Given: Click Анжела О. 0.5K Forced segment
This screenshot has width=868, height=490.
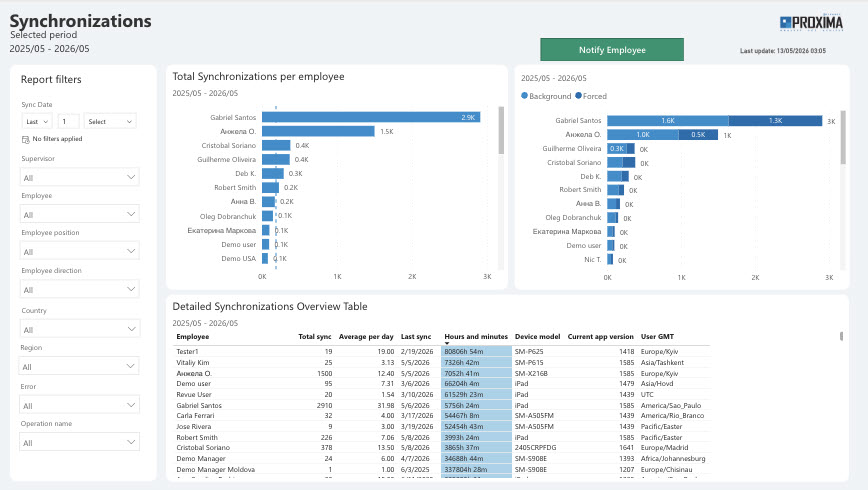Looking at the screenshot, I should click(x=698, y=135).
